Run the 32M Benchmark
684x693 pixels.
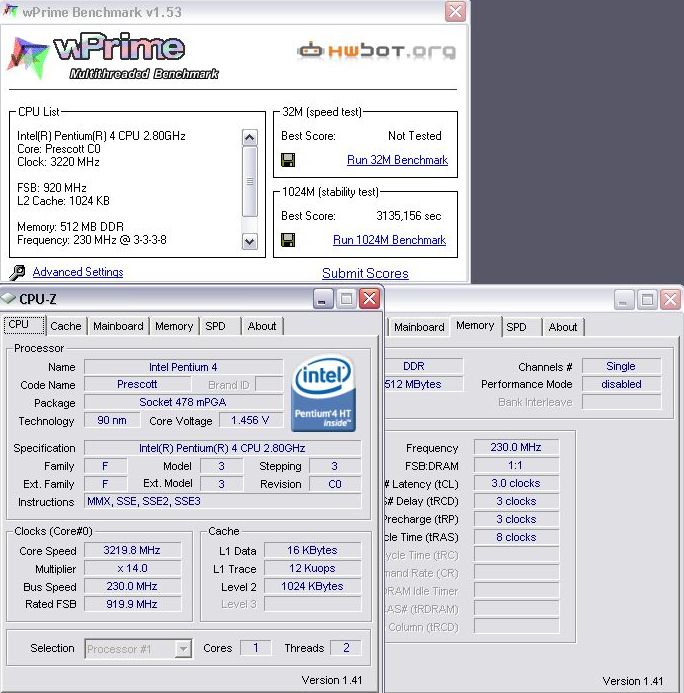coord(397,160)
